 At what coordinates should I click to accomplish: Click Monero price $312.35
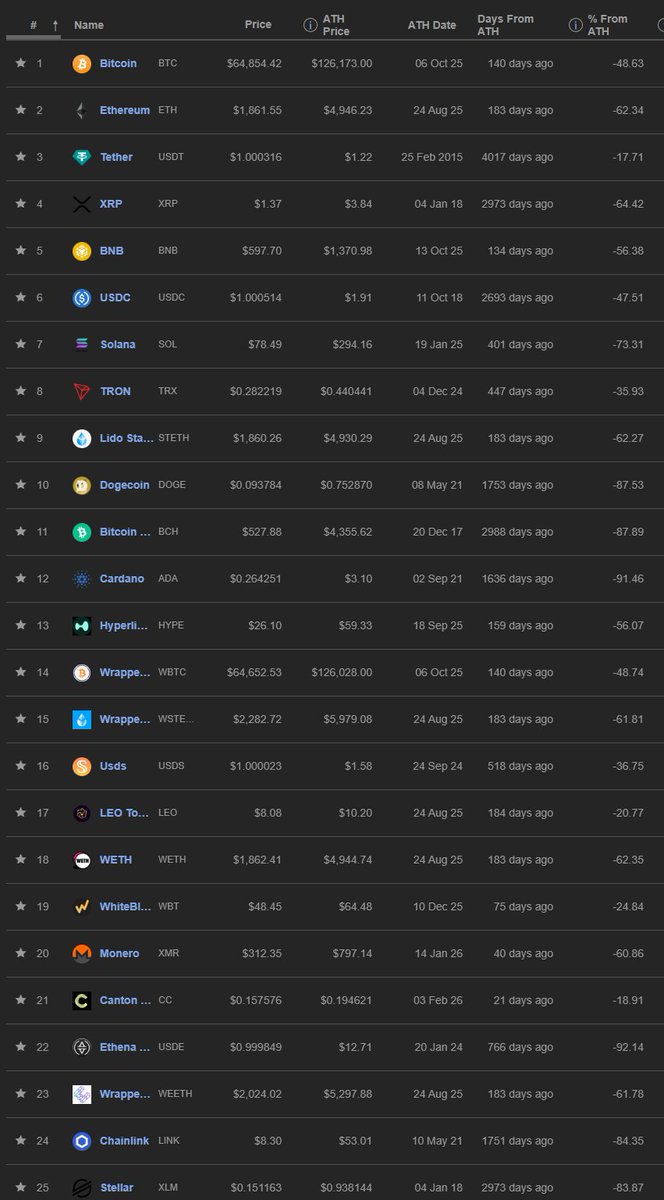tap(262, 954)
